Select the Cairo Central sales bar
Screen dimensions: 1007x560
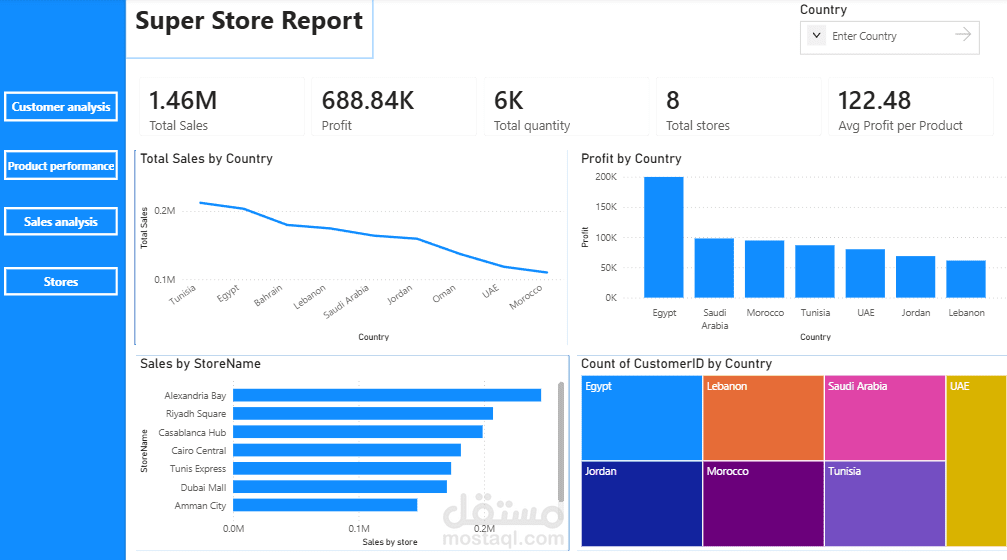click(347, 450)
